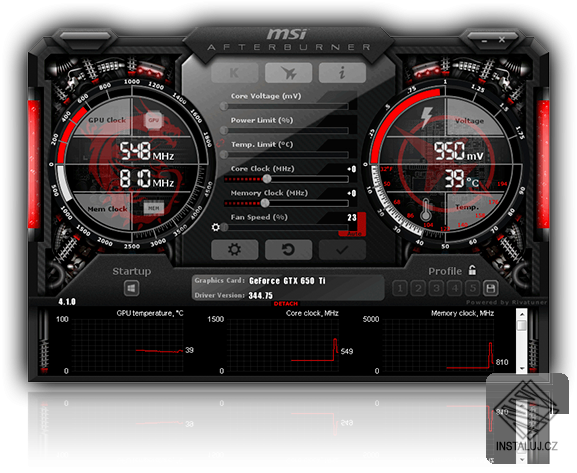The height and width of the screenshot is (473, 577).
Task: Click the Fan Speed slider handle
Action: click(x=224, y=227)
